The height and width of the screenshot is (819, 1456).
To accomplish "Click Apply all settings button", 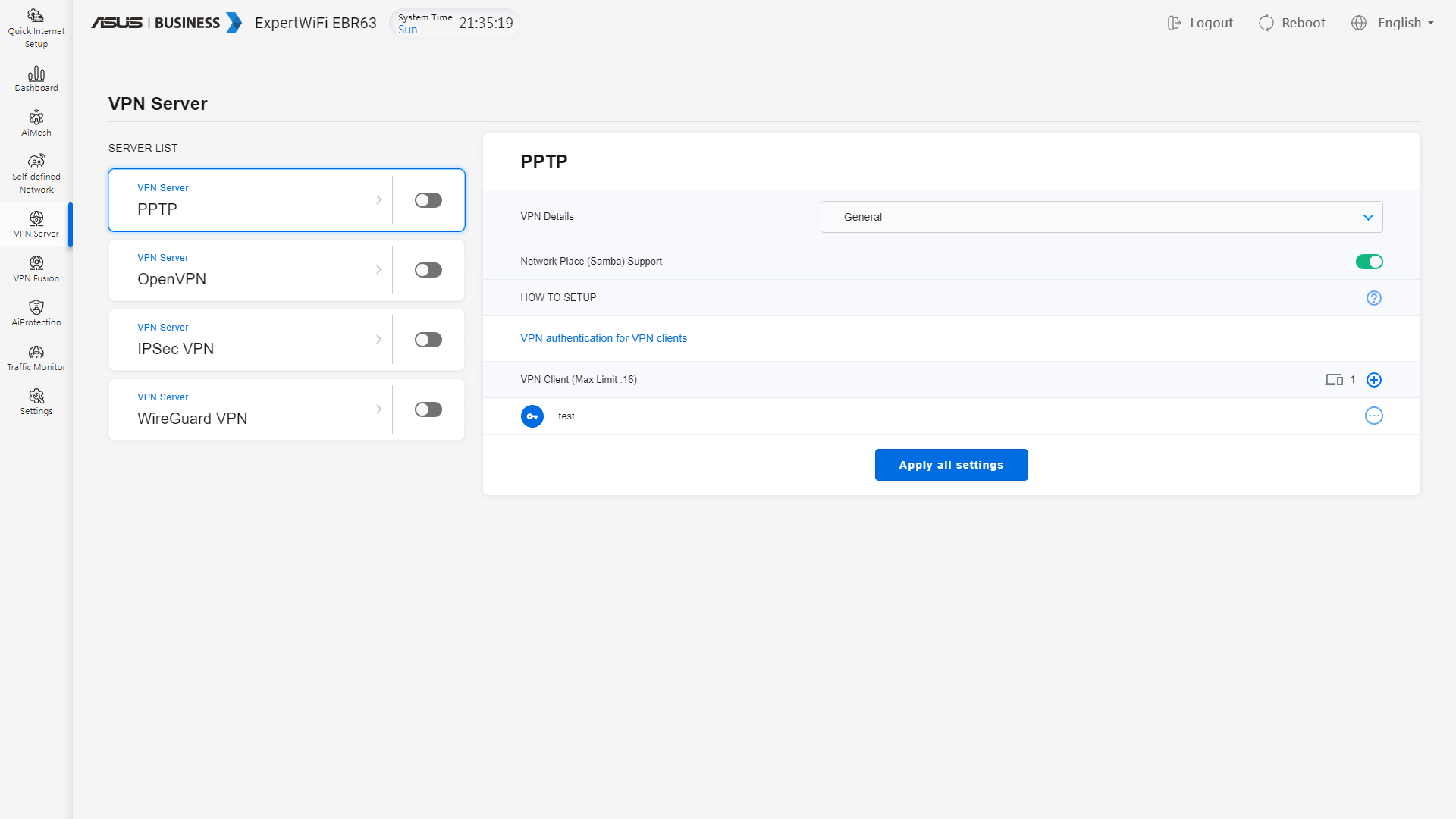I will pos(951,465).
